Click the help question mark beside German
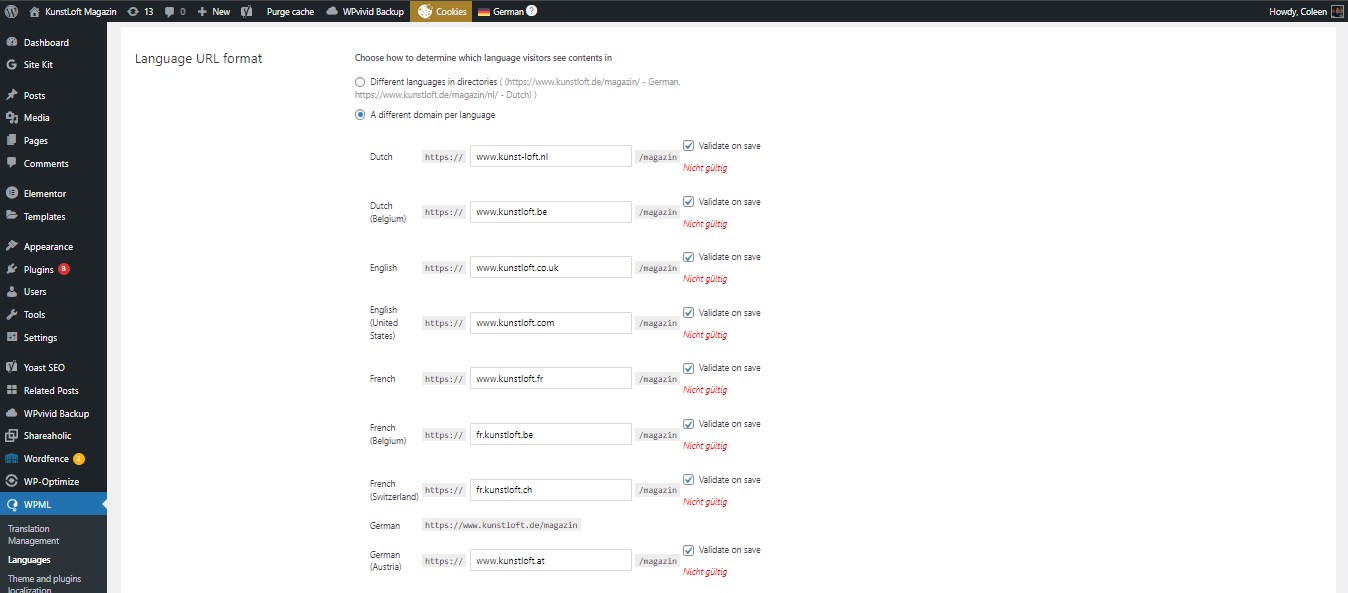 tap(532, 11)
